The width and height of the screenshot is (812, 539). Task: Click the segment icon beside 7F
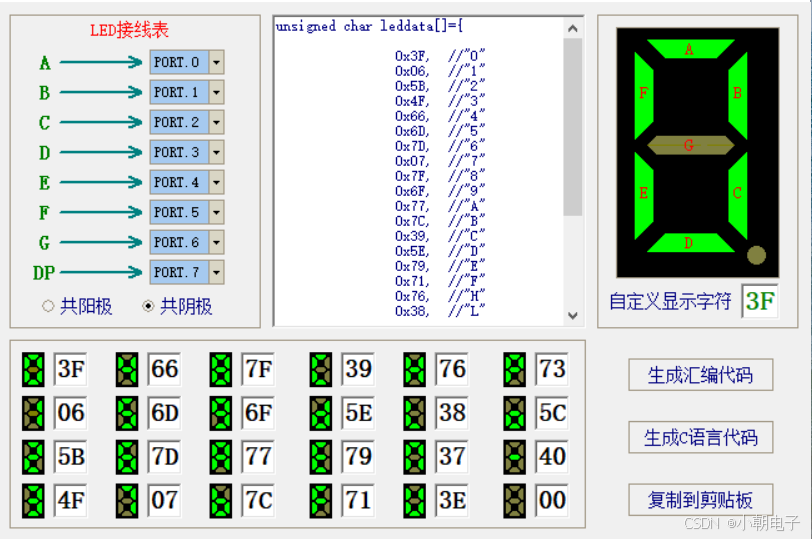coord(221,370)
